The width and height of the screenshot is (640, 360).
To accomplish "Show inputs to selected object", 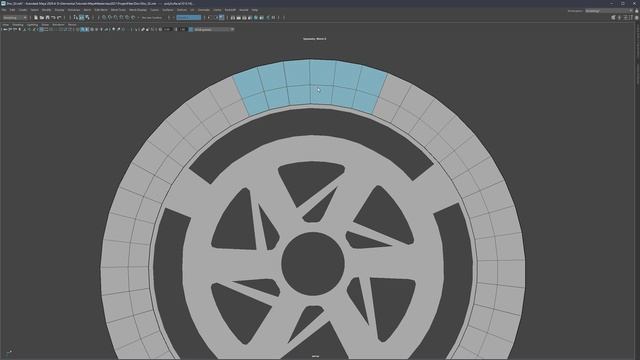I will [x=209, y=18].
